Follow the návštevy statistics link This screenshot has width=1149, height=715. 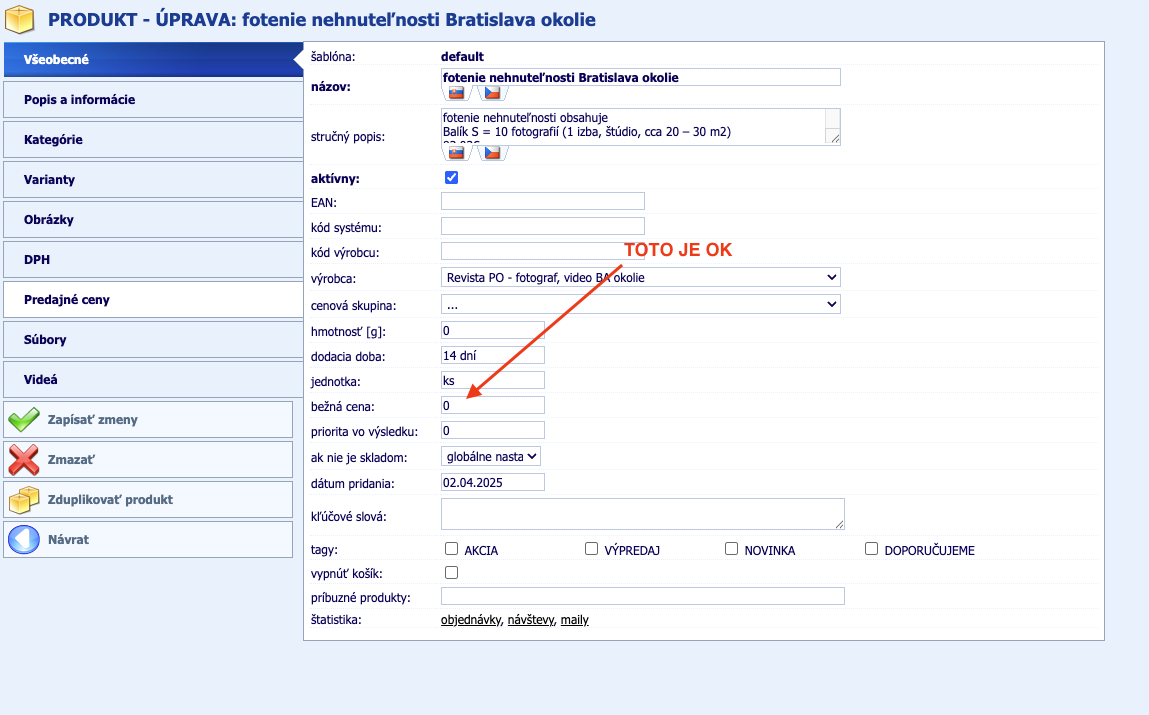(x=530, y=620)
